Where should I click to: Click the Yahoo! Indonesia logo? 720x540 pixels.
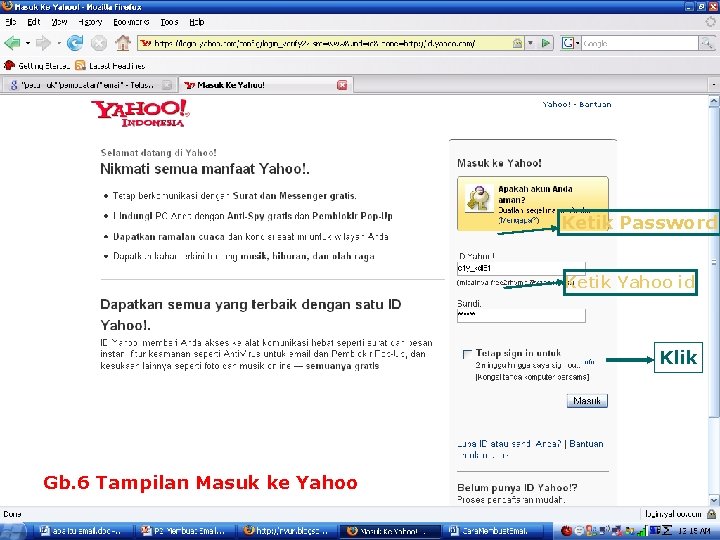pos(140,113)
